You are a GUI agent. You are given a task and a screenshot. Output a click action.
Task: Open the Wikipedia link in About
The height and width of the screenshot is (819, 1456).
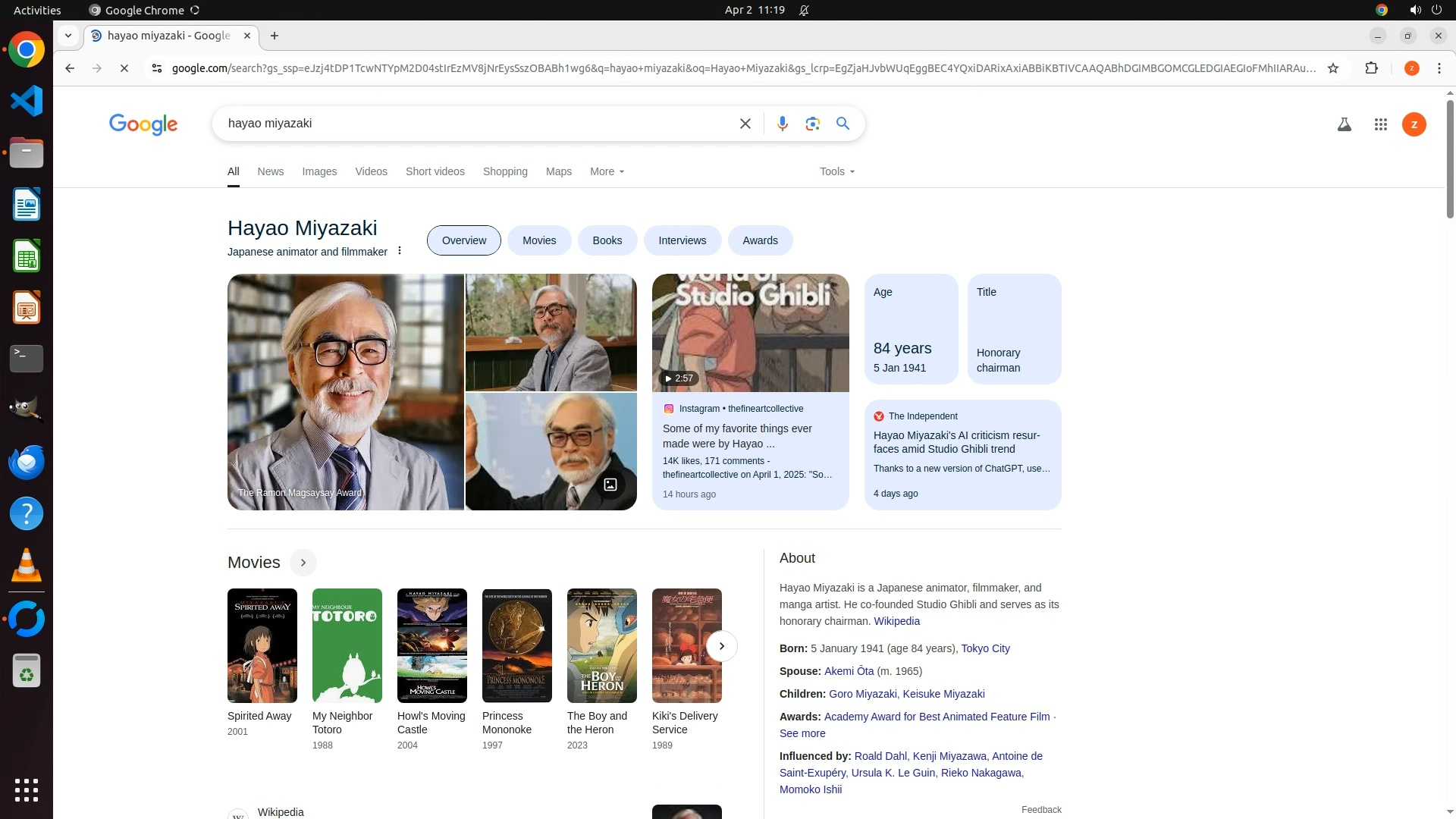click(x=896, y=621)
